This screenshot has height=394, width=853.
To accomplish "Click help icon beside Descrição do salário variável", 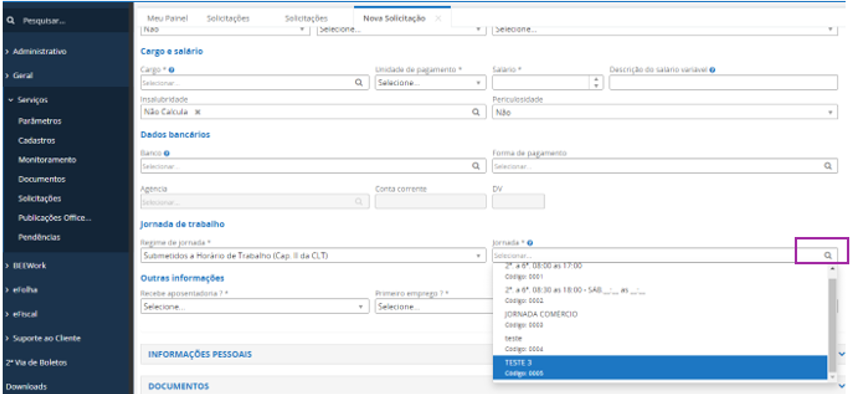I will tap(712, 70).
